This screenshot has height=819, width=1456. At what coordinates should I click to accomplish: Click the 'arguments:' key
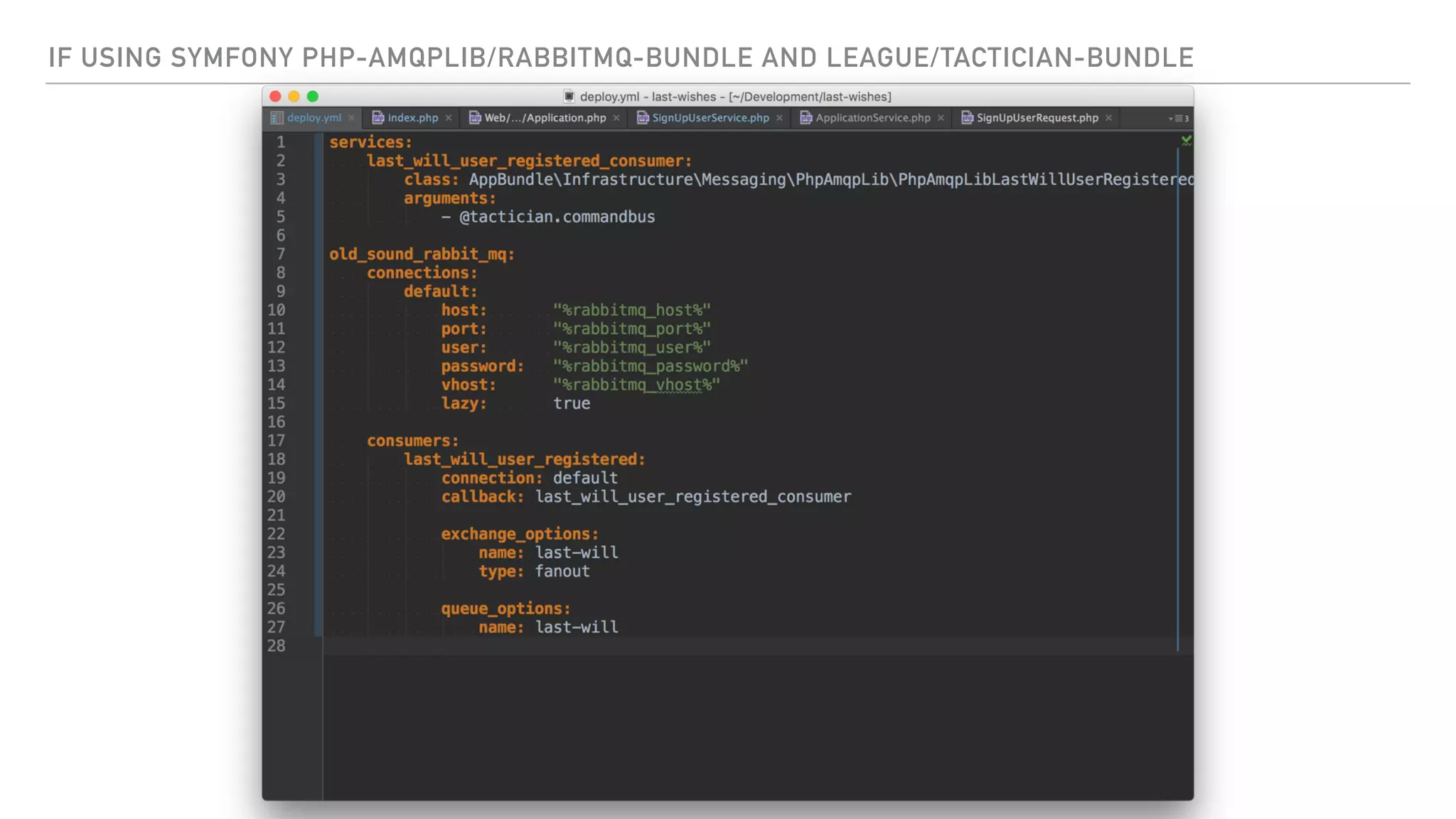coord(450,198)
